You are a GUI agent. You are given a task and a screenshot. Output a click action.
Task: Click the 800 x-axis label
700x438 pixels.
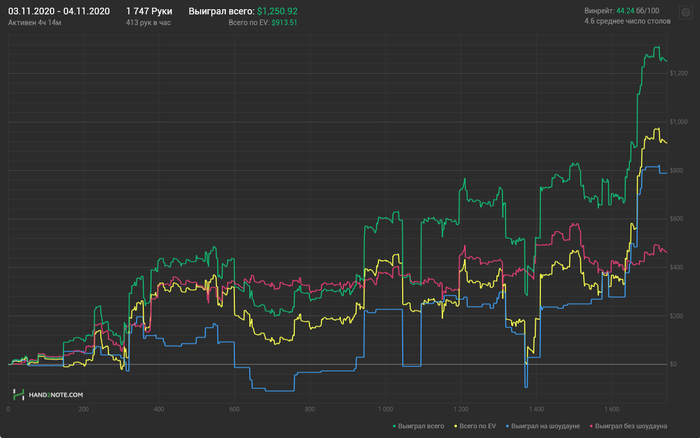click(x=310, y=409)
